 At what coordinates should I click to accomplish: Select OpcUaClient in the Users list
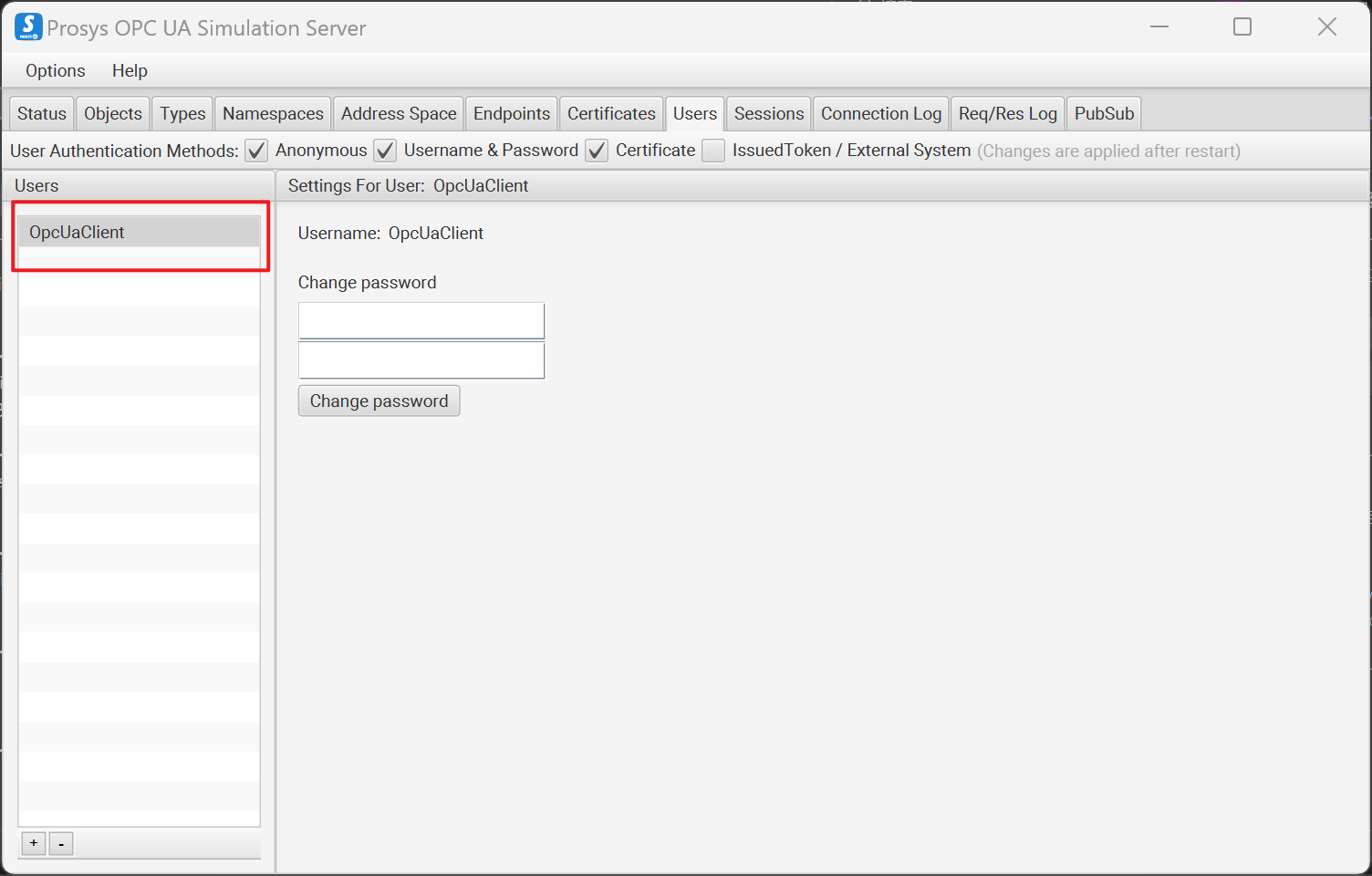pyautogui.click(x=139, y=232)
